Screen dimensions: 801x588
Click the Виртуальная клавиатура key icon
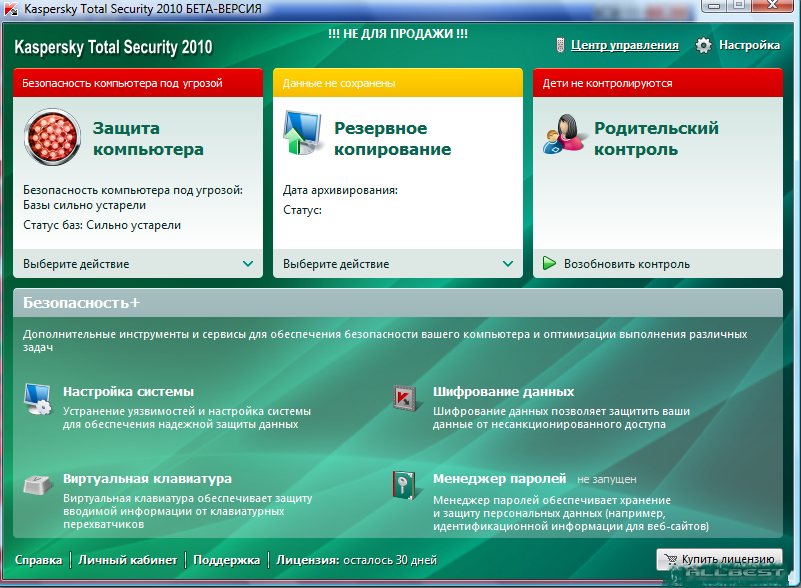tap(38, 484)
